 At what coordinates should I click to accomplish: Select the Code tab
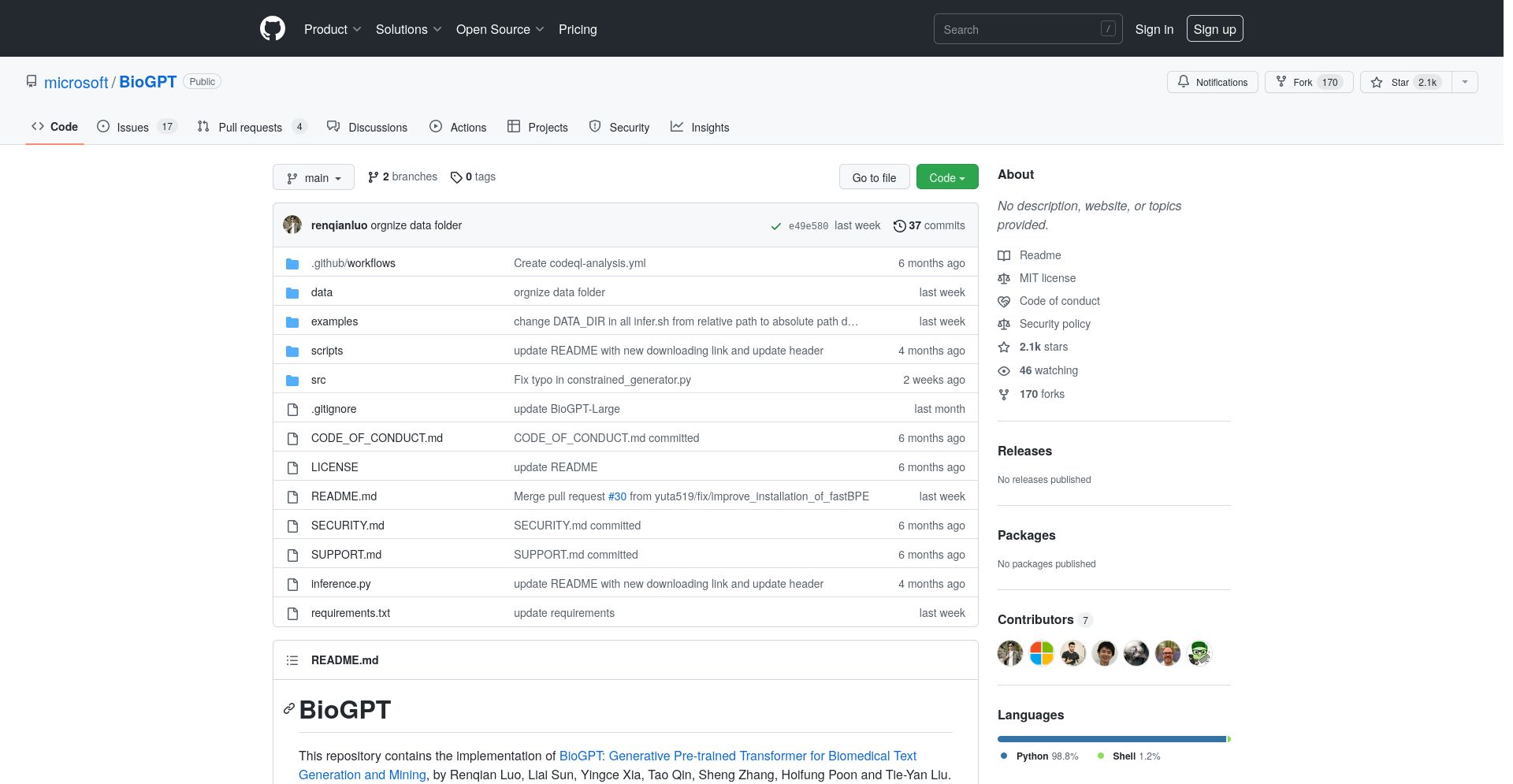pyautogui.click(x=54, y=127)
